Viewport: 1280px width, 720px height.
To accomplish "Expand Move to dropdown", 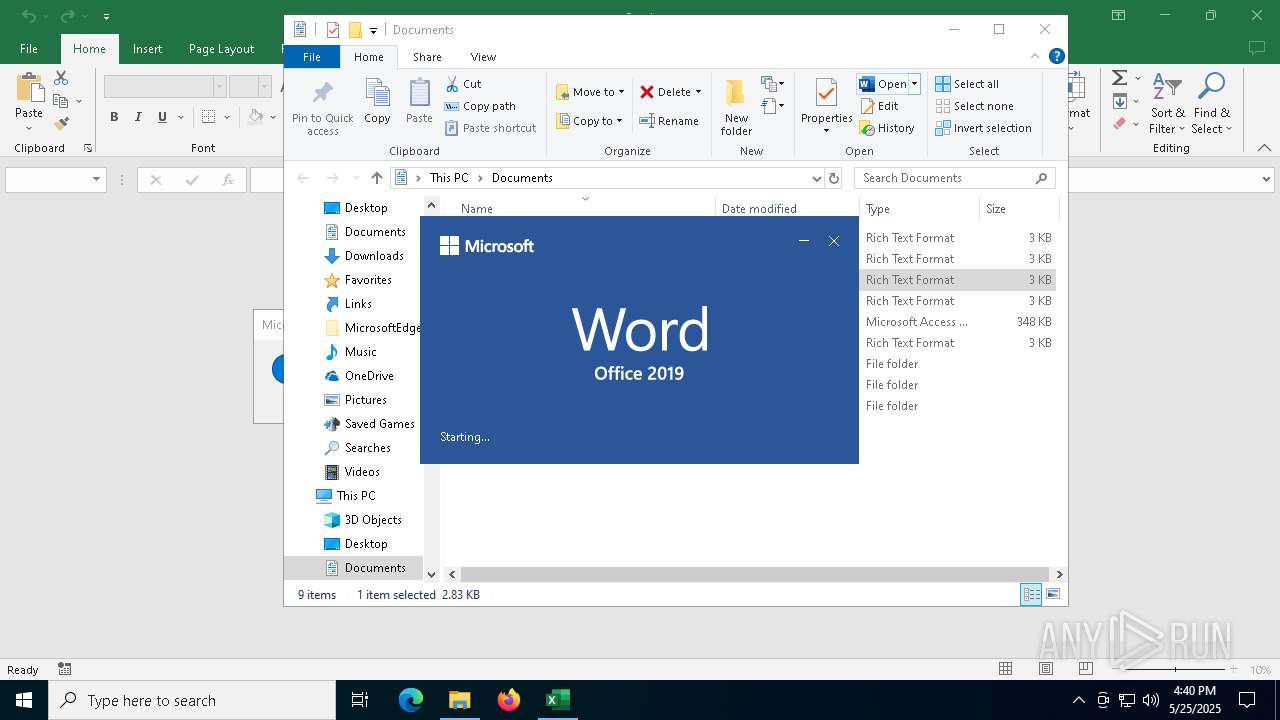I will click(621, 92).
